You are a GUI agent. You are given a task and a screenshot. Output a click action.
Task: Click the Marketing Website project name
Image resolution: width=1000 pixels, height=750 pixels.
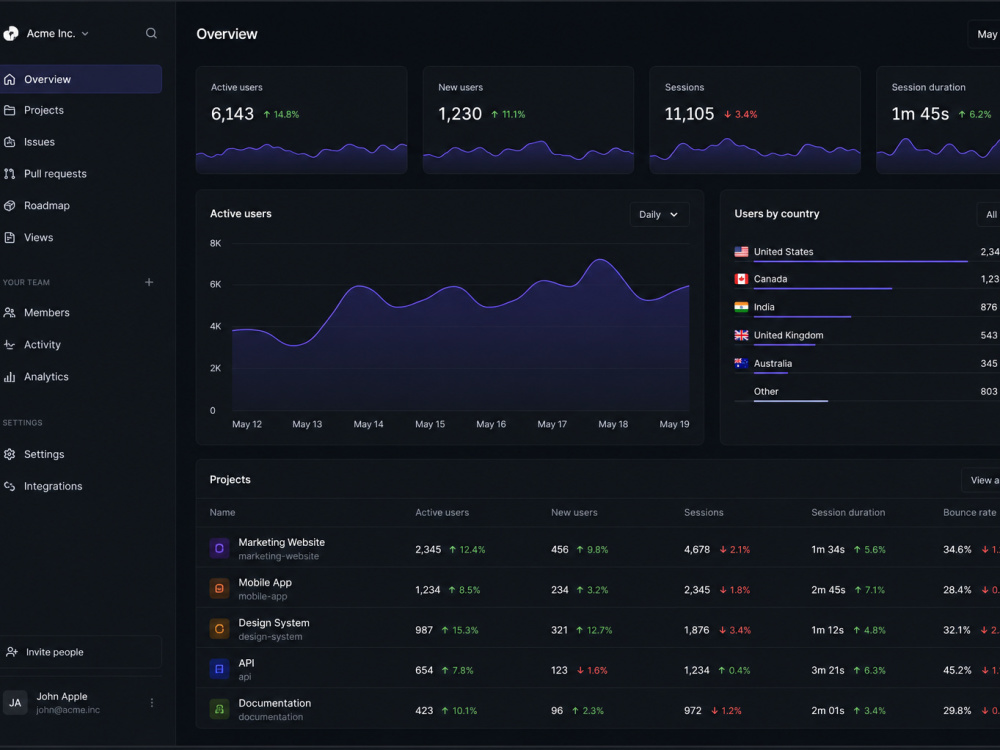[281, 542]
